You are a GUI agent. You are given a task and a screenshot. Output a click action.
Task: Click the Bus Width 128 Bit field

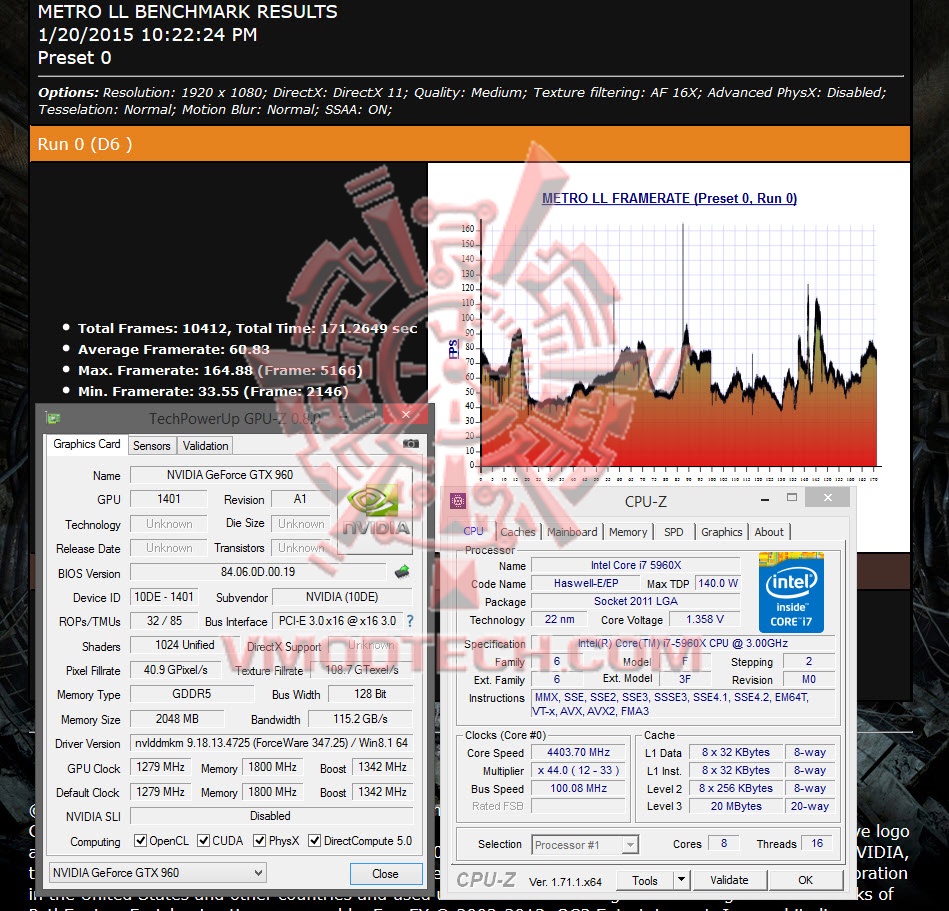point(370,694)
